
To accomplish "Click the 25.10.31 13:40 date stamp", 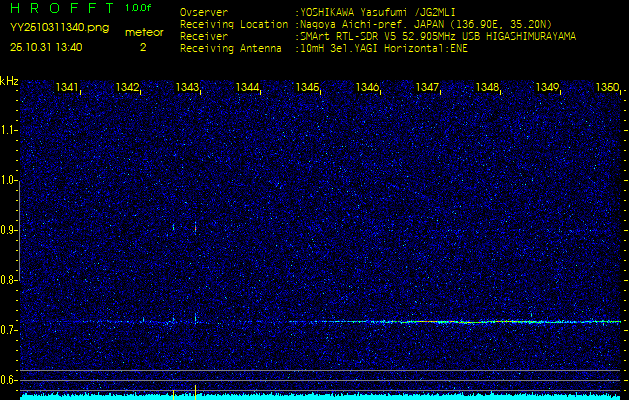I will (x=46, y=46).
